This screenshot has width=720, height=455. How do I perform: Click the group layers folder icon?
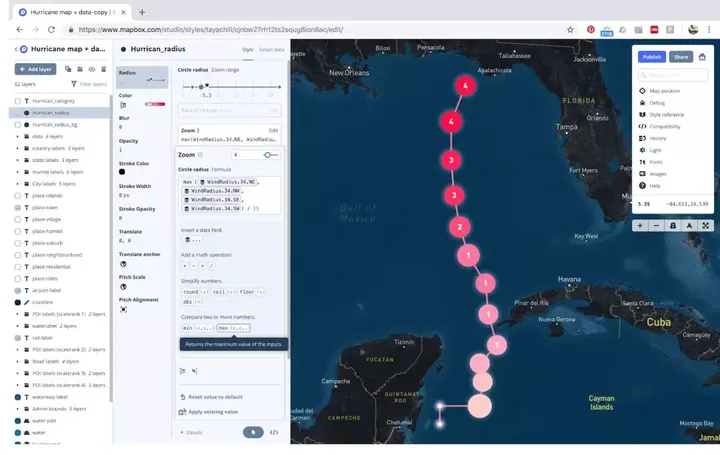79,69
